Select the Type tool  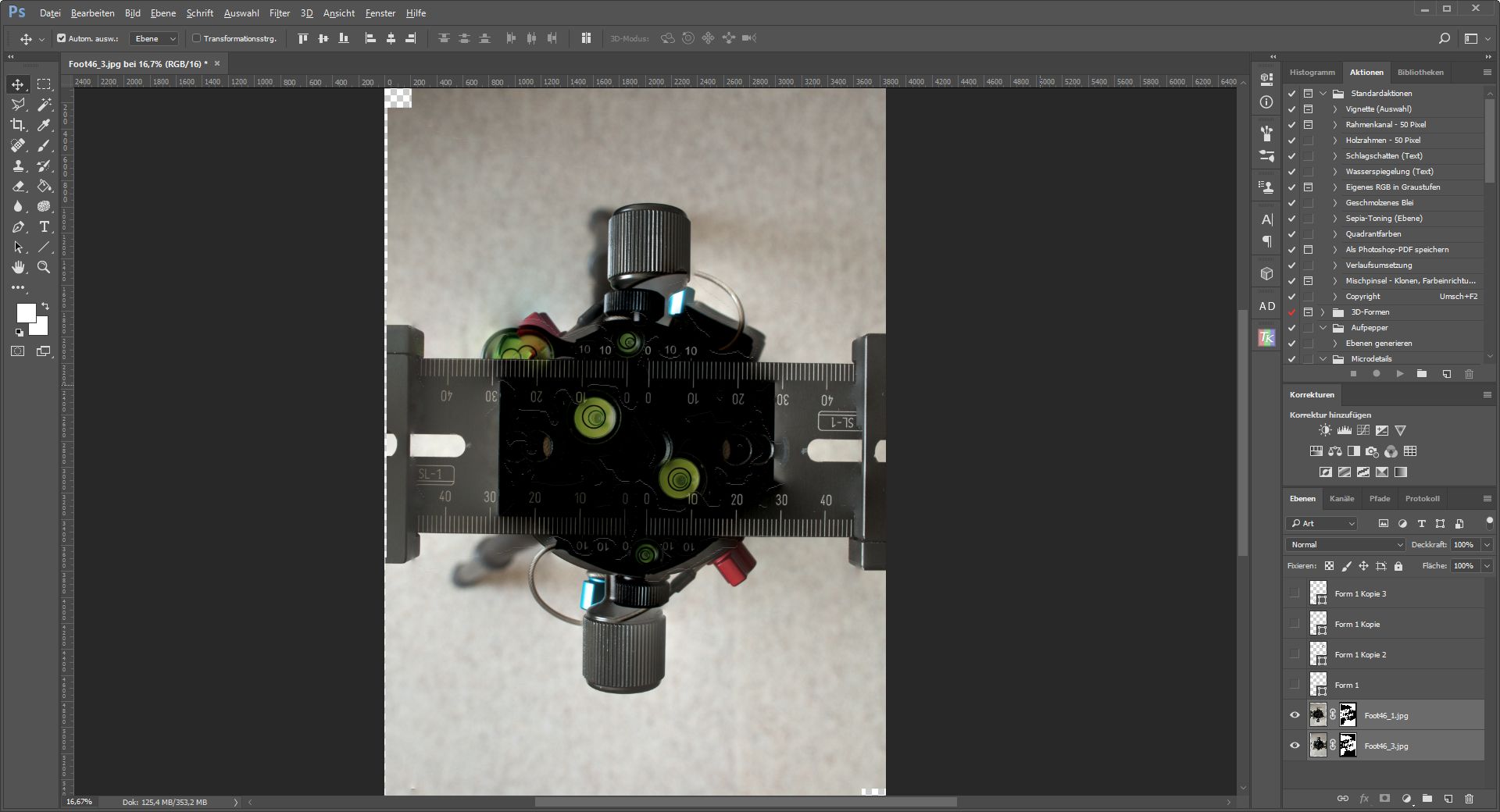coord(45,227)
